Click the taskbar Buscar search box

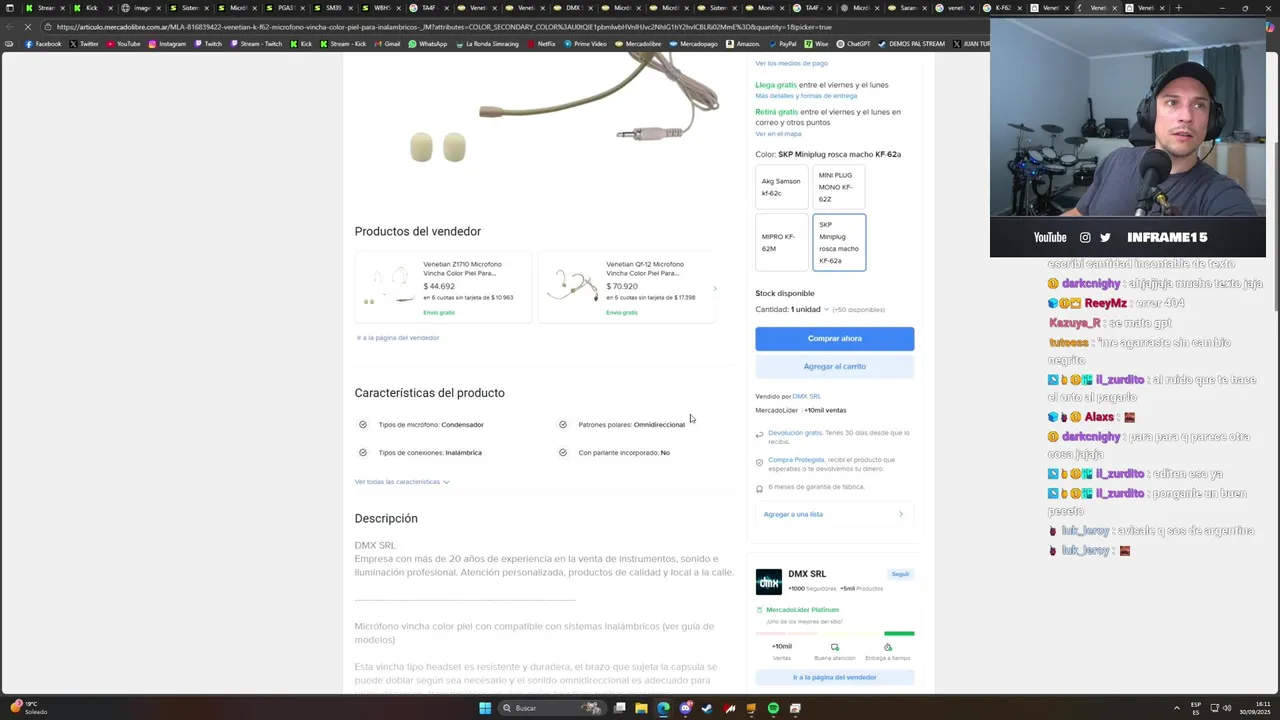549,708
